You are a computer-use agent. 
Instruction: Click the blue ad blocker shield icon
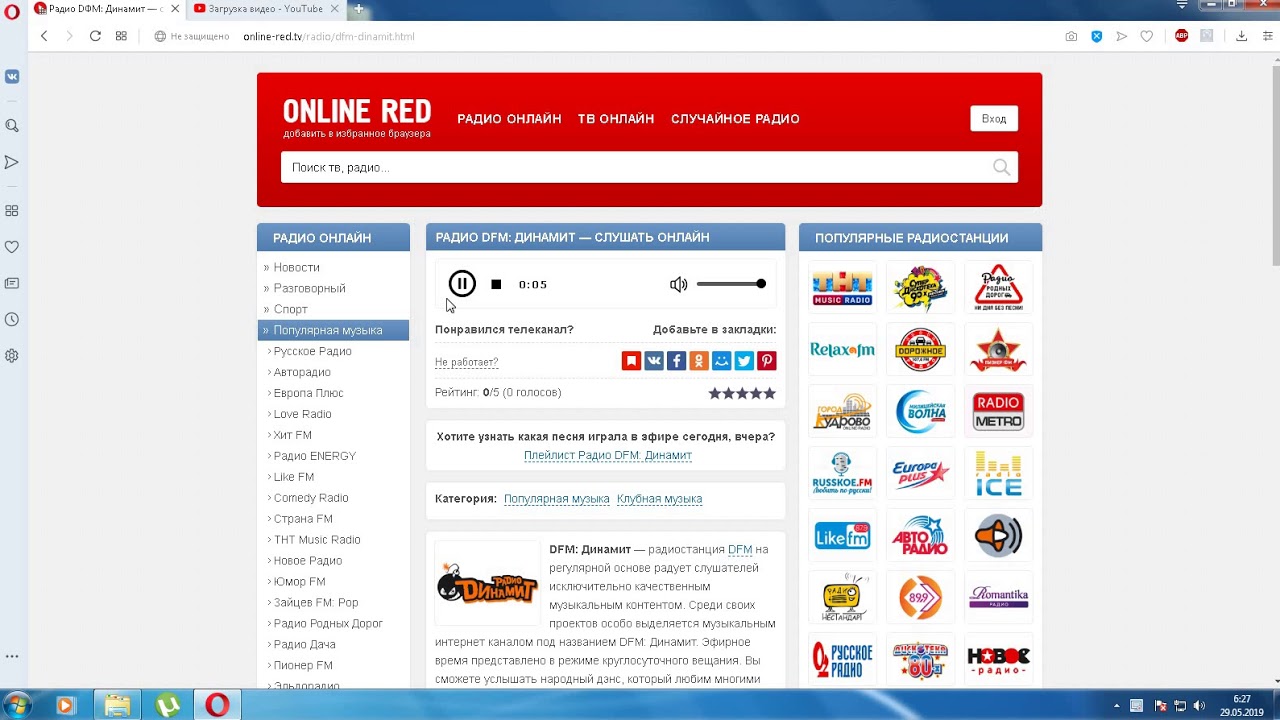[1096, 36]
